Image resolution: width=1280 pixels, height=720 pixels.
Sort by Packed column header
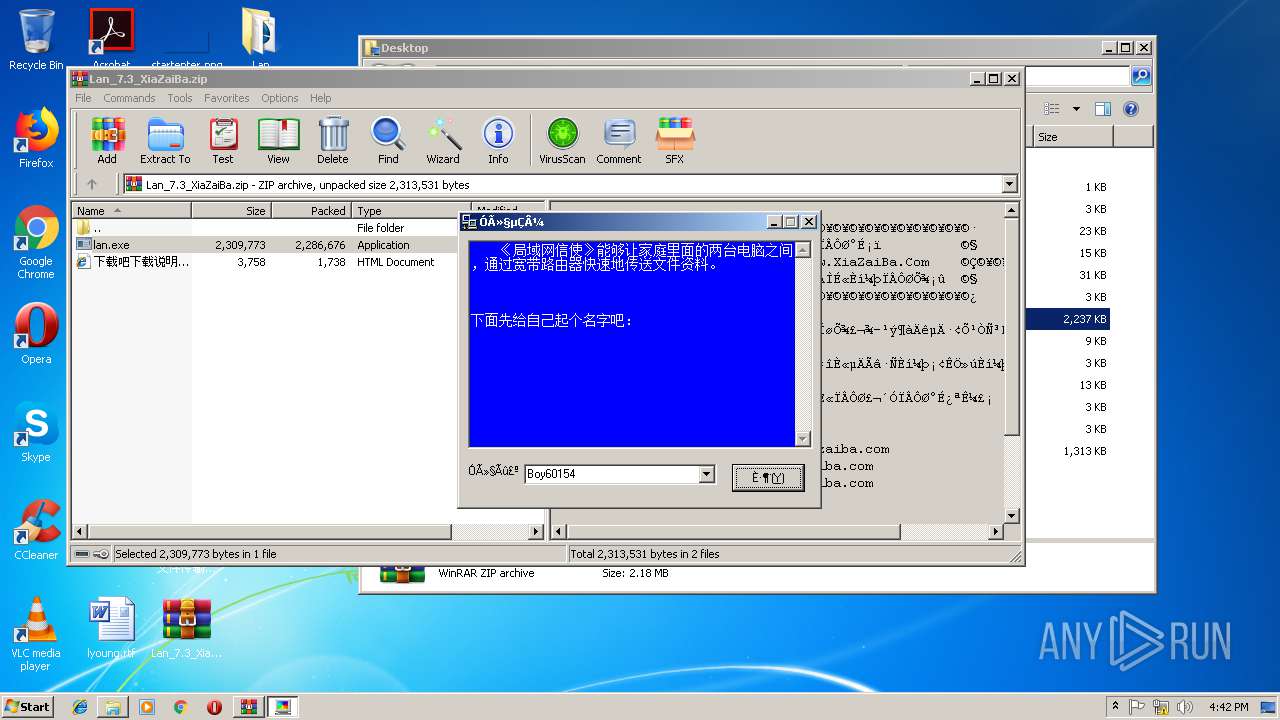(311, 211)
